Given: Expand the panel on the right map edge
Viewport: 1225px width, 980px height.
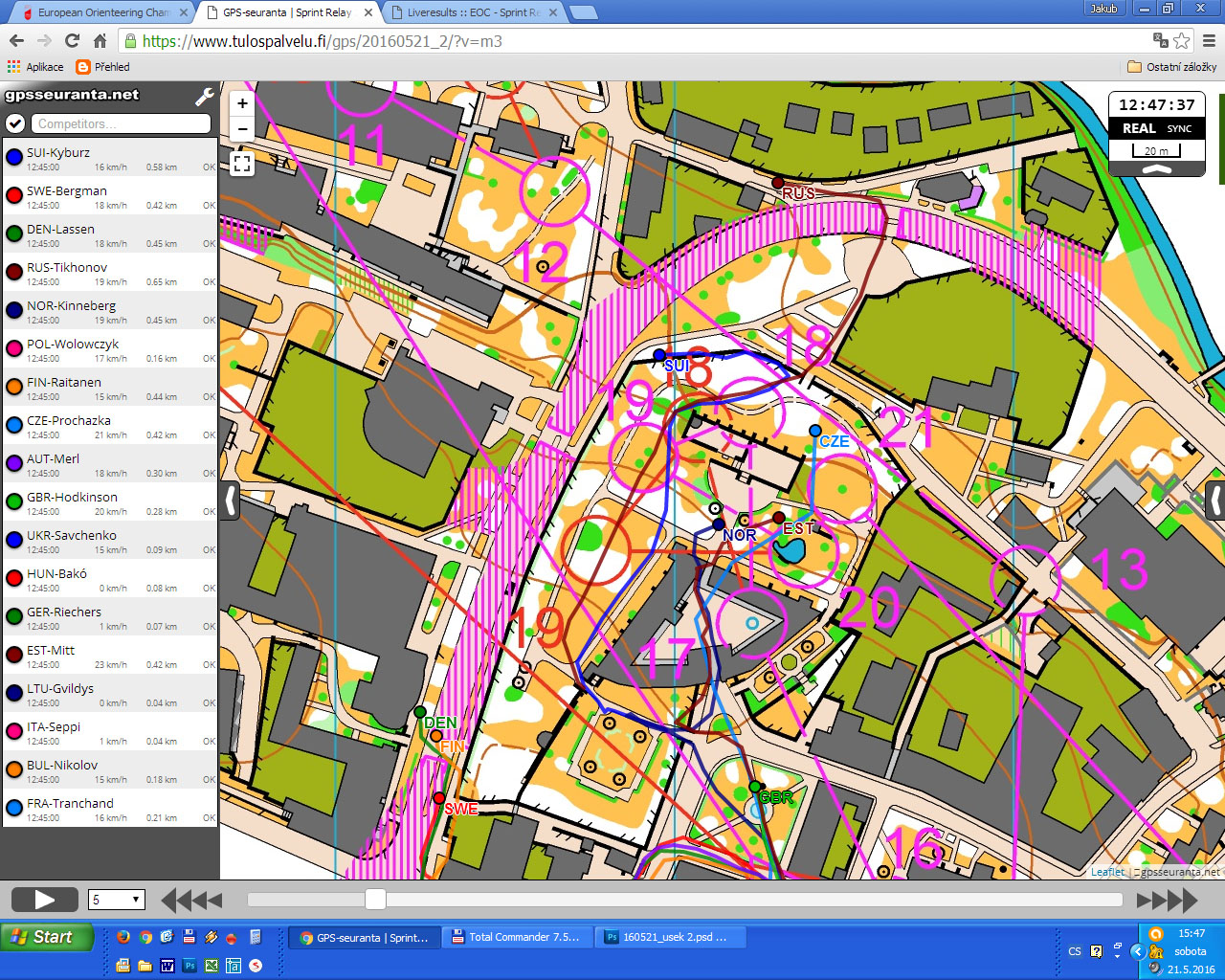Looking at the screenshot, I should (x=1215, y=501).
